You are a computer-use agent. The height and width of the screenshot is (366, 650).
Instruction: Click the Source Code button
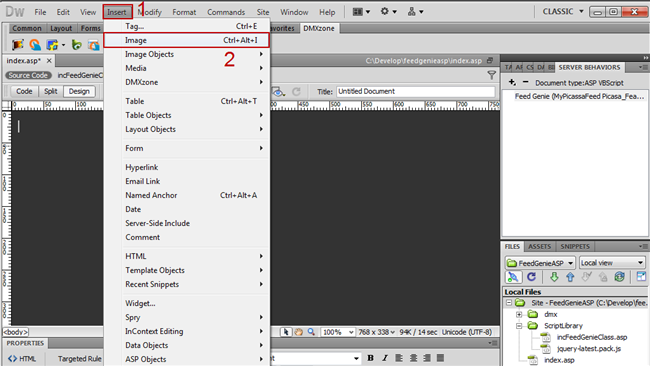pyautogui.click(x=28, y=75)
